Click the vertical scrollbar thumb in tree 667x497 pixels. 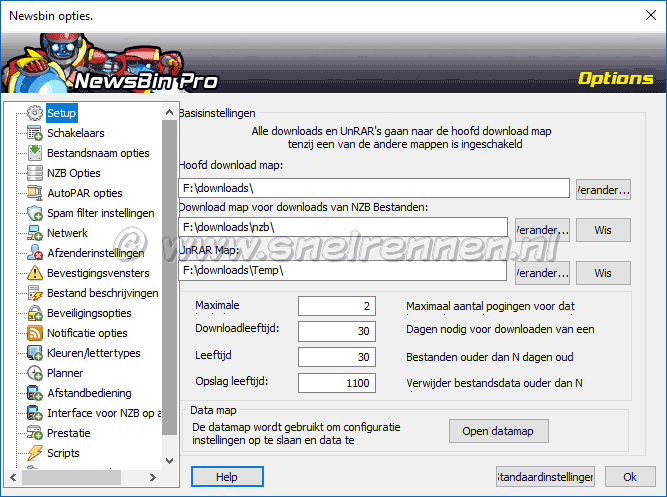pyautogui.click(x=169, y=277)
